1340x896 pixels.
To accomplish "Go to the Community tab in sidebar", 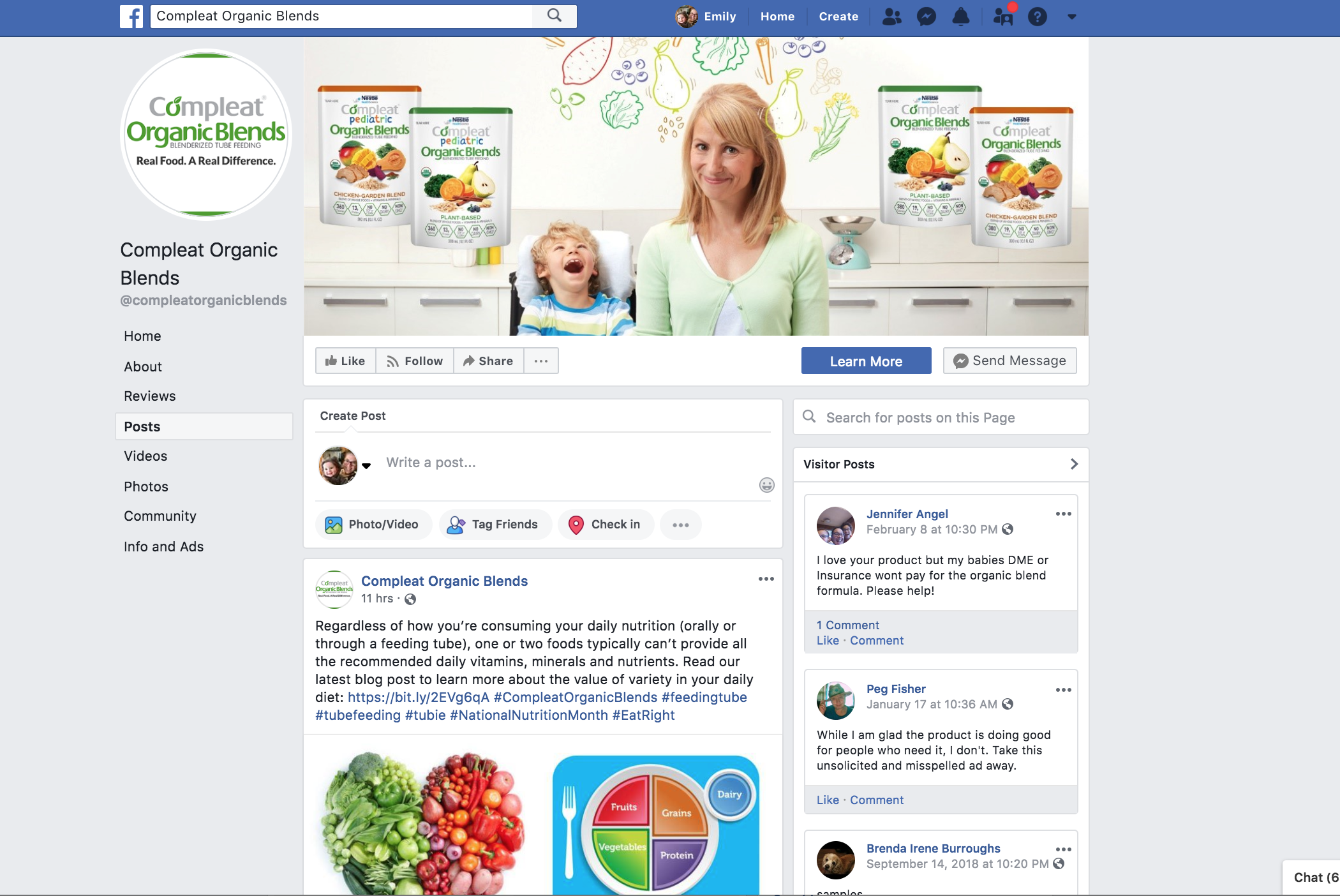I will [x=160, y=516].
